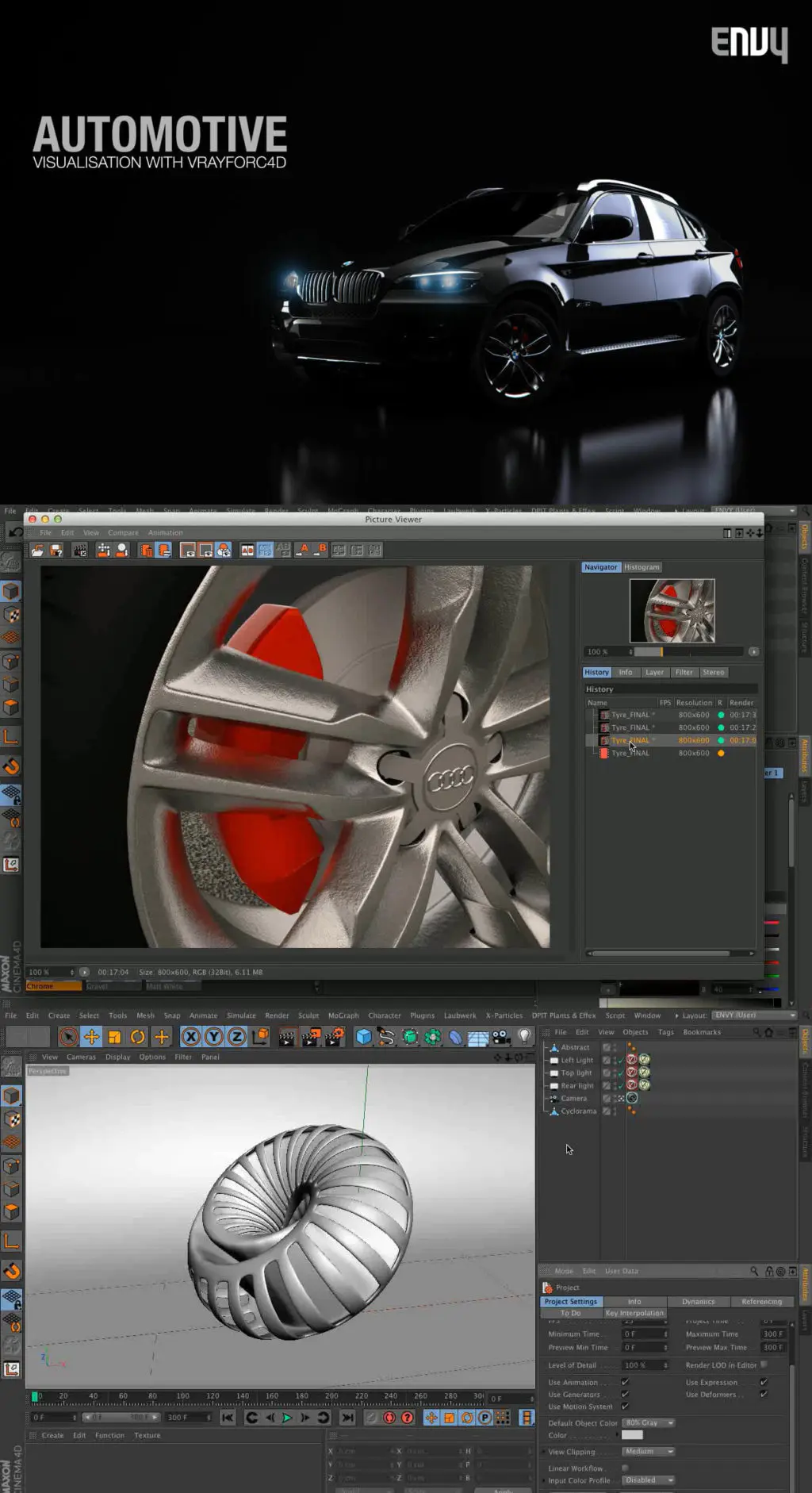
Task: Add a camera object from the toolbar
Action: [500, 1037]
